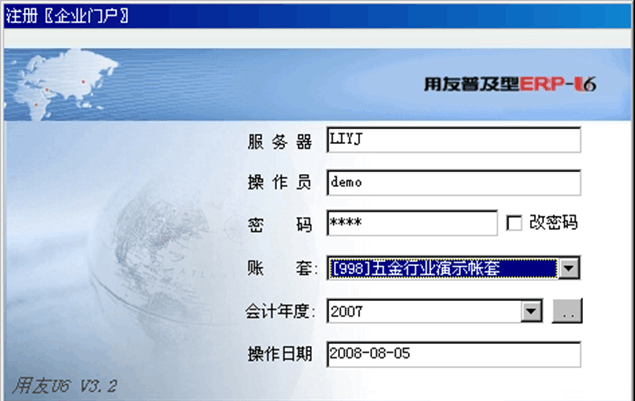Image resolution: width=635 pixels, height=401 pixels.
Task: Focus the 操作员 operator field containing demo
Action: pos(454,183)
